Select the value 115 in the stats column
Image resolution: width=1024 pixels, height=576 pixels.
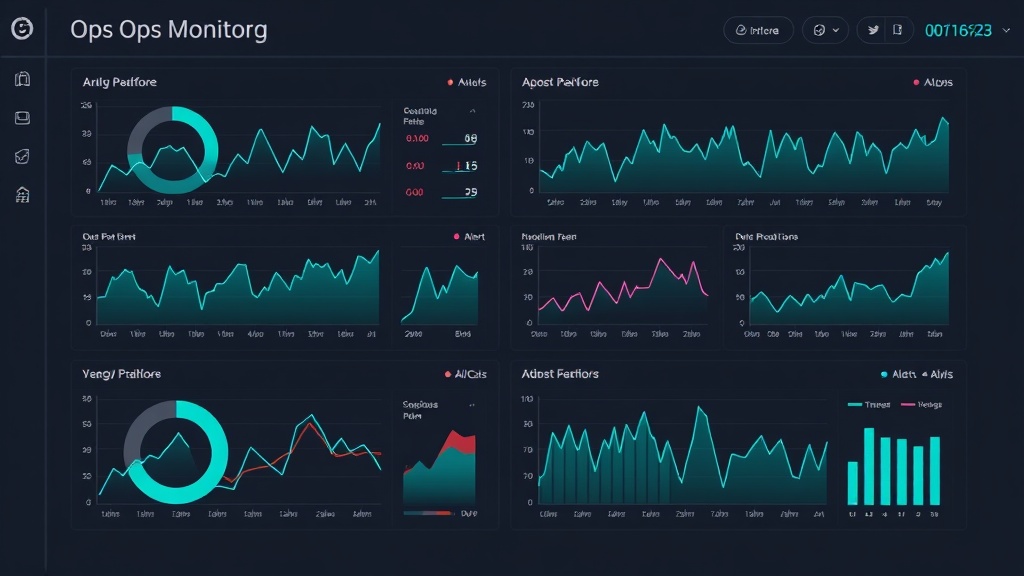click(466, 166)
